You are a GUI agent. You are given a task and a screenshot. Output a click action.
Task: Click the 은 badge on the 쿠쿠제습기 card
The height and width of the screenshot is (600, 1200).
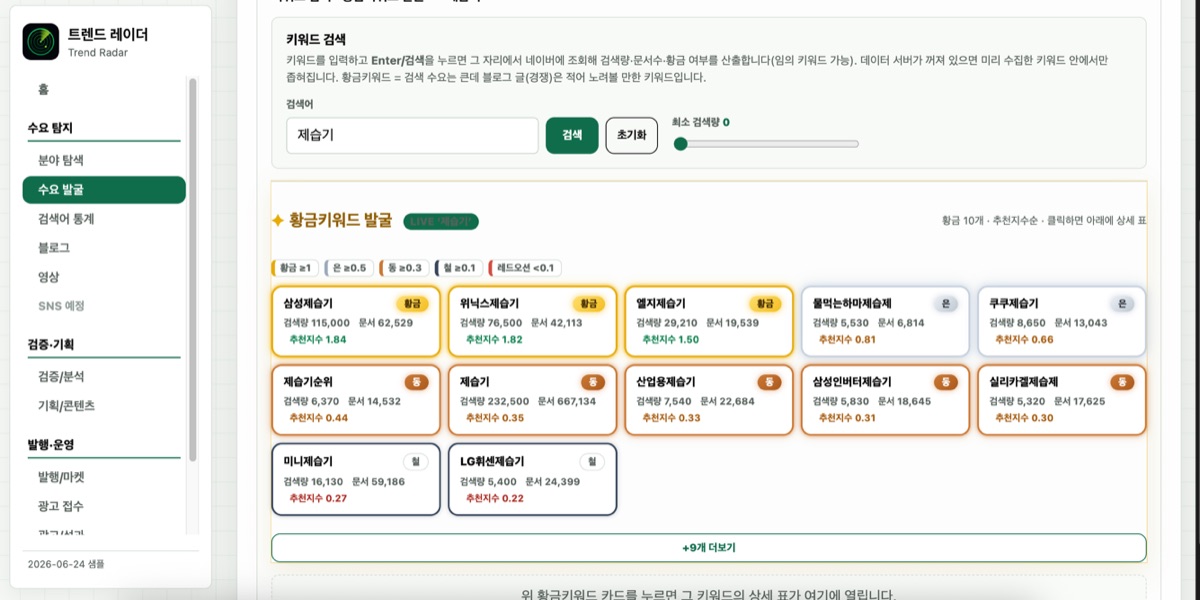tap(1122, 304)
